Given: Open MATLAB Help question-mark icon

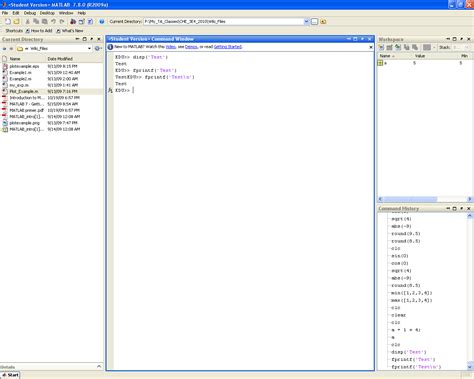Looking at the screenshot, I should (x=102, y=21).
